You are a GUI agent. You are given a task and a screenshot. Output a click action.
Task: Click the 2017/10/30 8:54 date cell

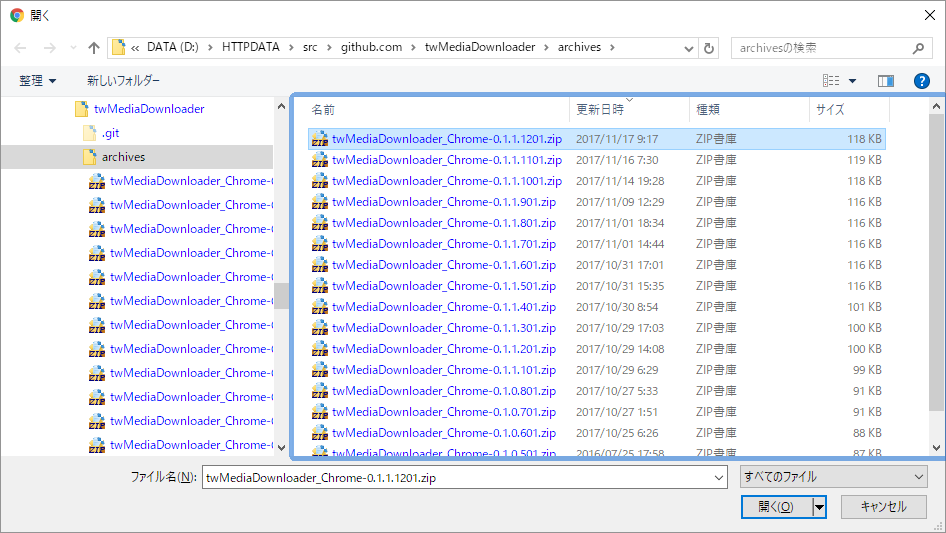click(x=617, y=307)
